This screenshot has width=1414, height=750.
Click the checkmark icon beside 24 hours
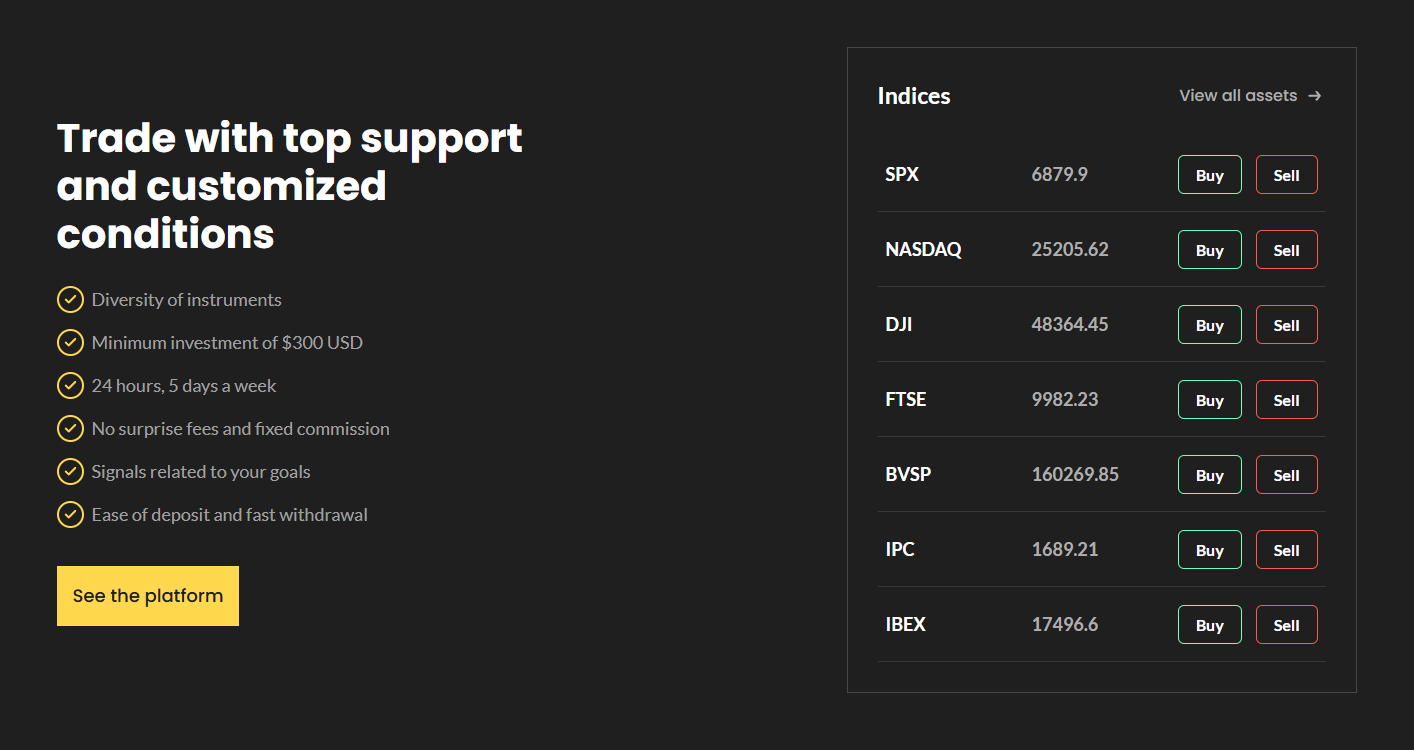point(70,385)
